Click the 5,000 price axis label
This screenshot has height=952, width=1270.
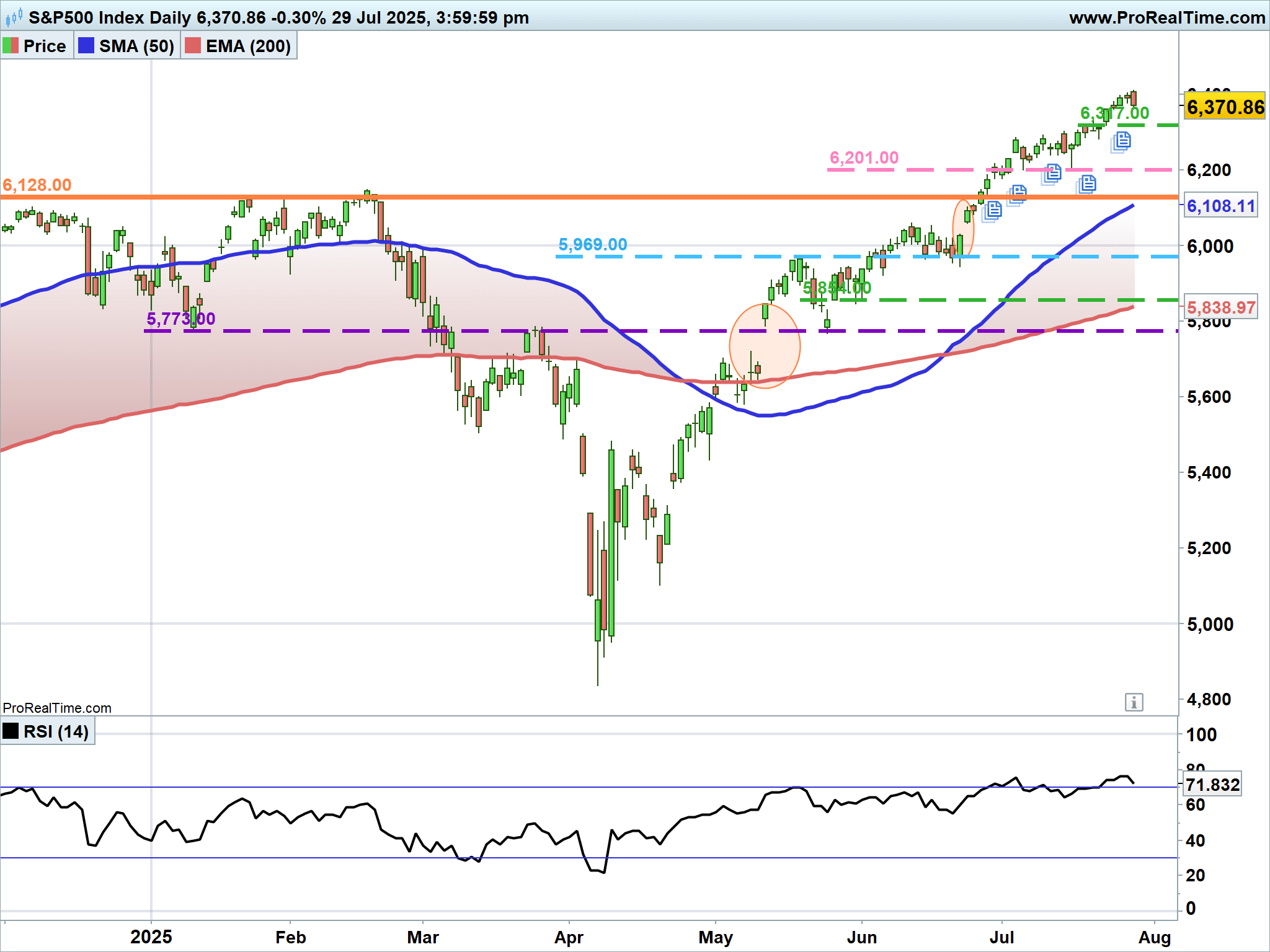point(1210,624)
